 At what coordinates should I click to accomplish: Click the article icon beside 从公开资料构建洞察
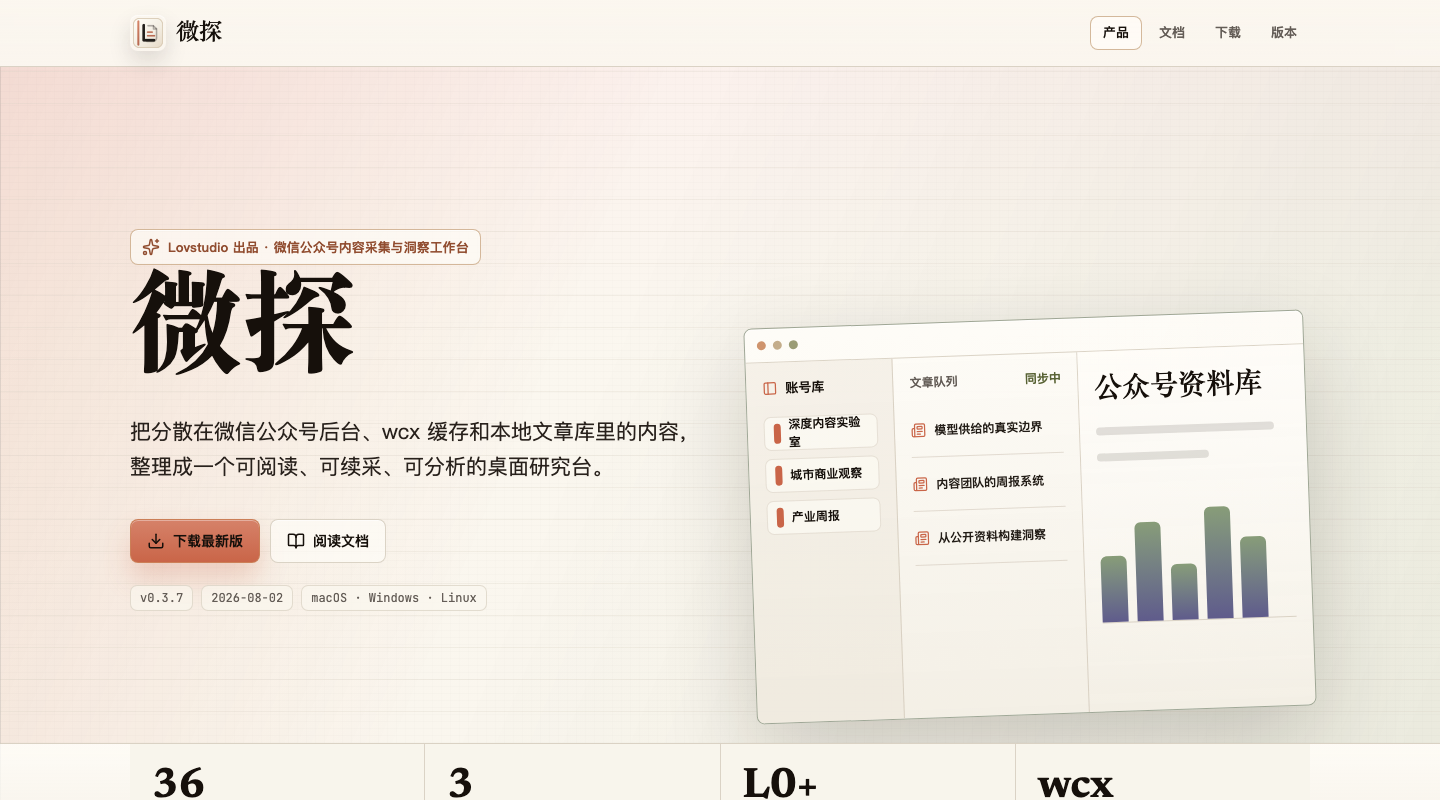click(x=922, y=538)
